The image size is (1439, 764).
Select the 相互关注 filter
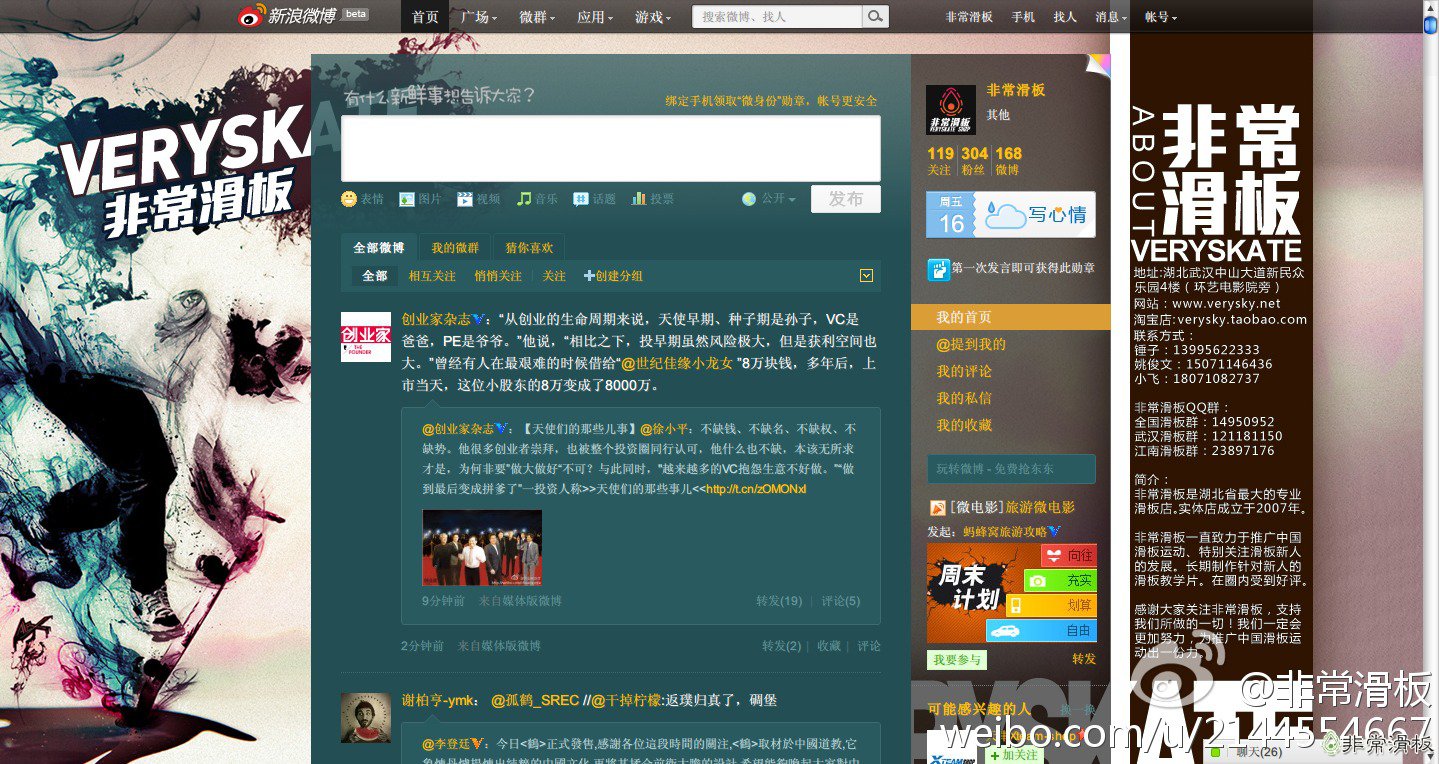432,276
